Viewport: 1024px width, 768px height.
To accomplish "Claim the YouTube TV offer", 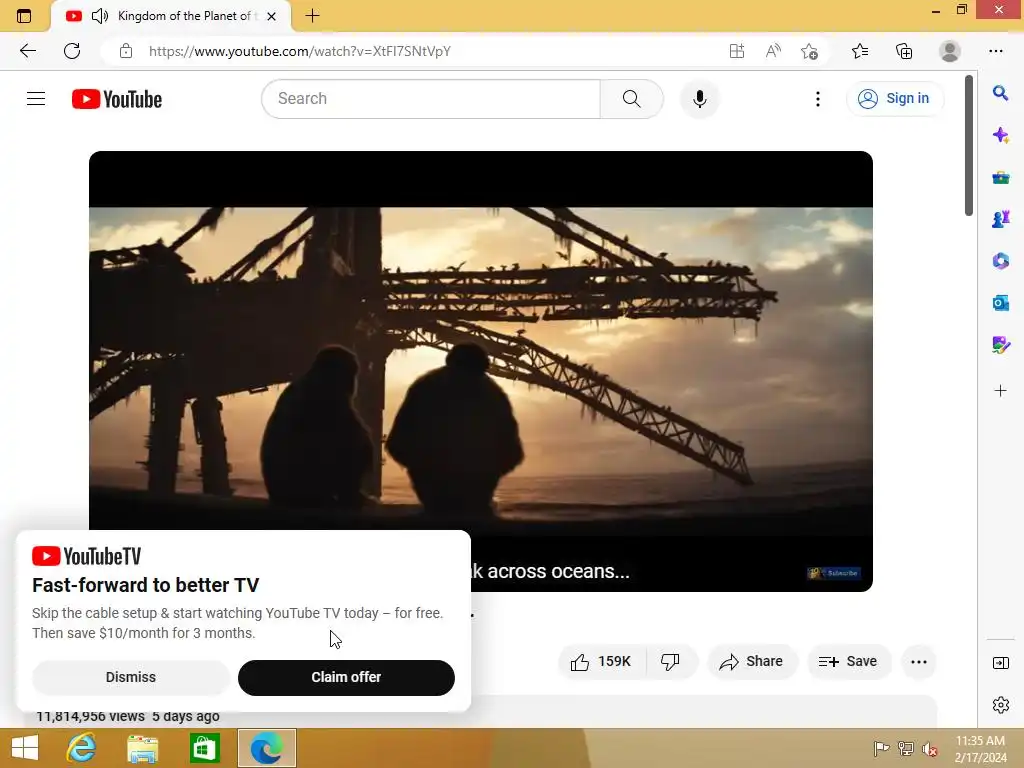I will coord(346,677).
